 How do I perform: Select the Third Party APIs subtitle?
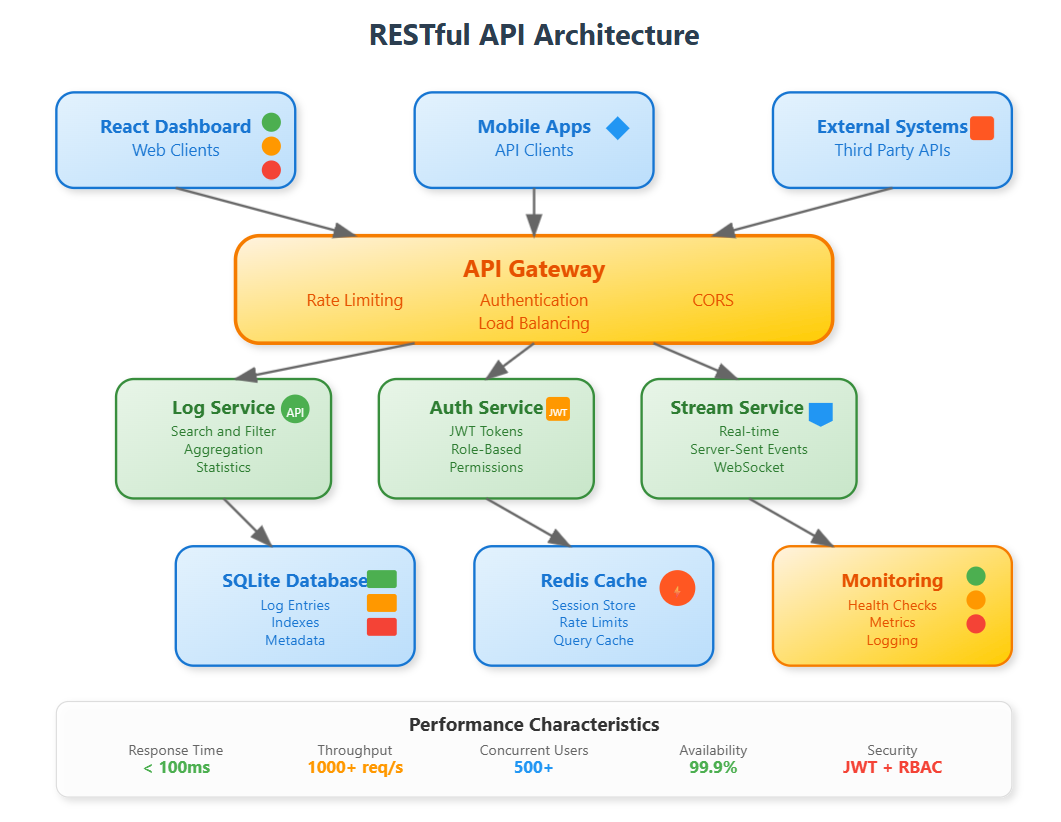[x=892, y=150]
